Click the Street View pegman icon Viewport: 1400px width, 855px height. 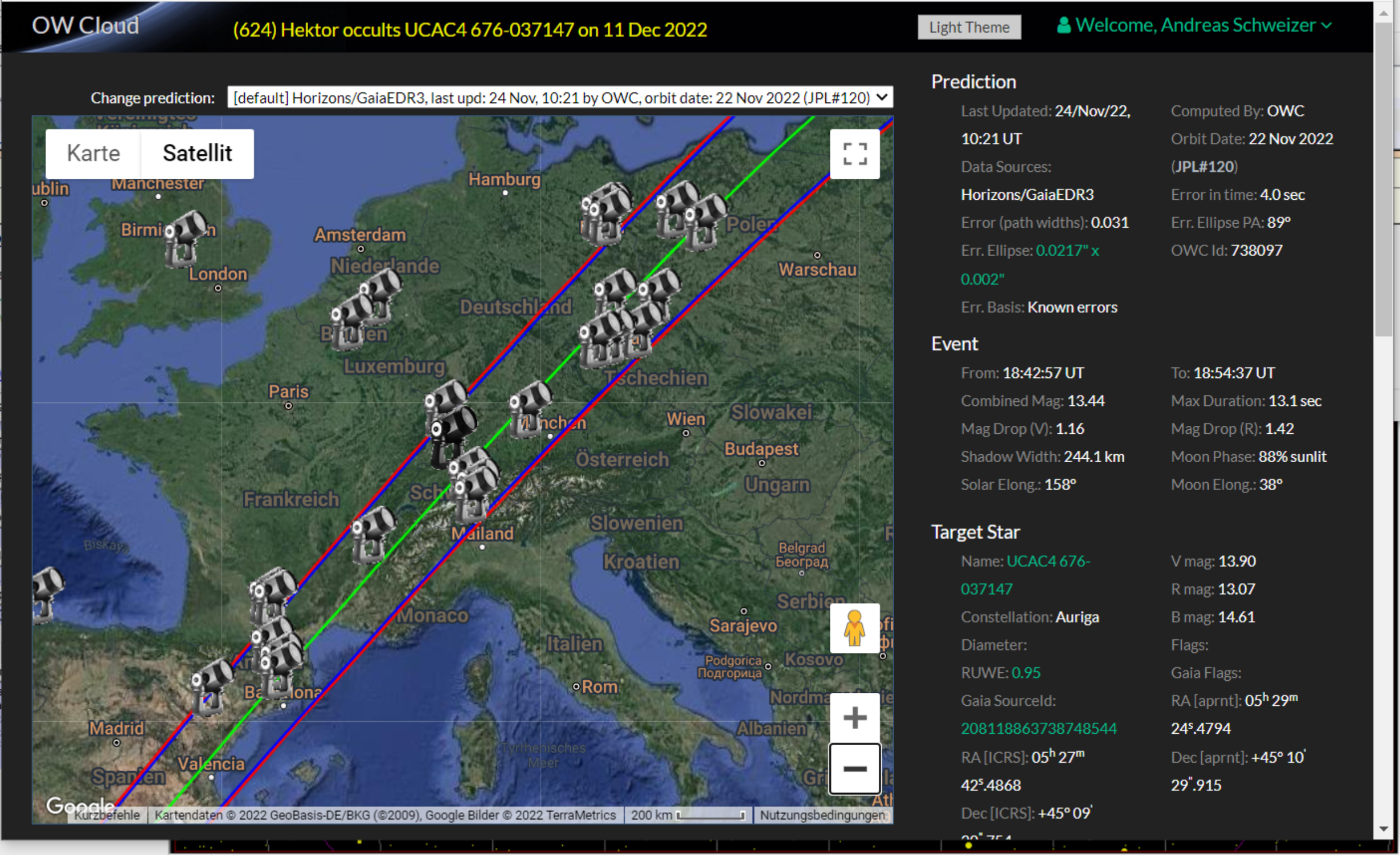[x=854, y=628]
